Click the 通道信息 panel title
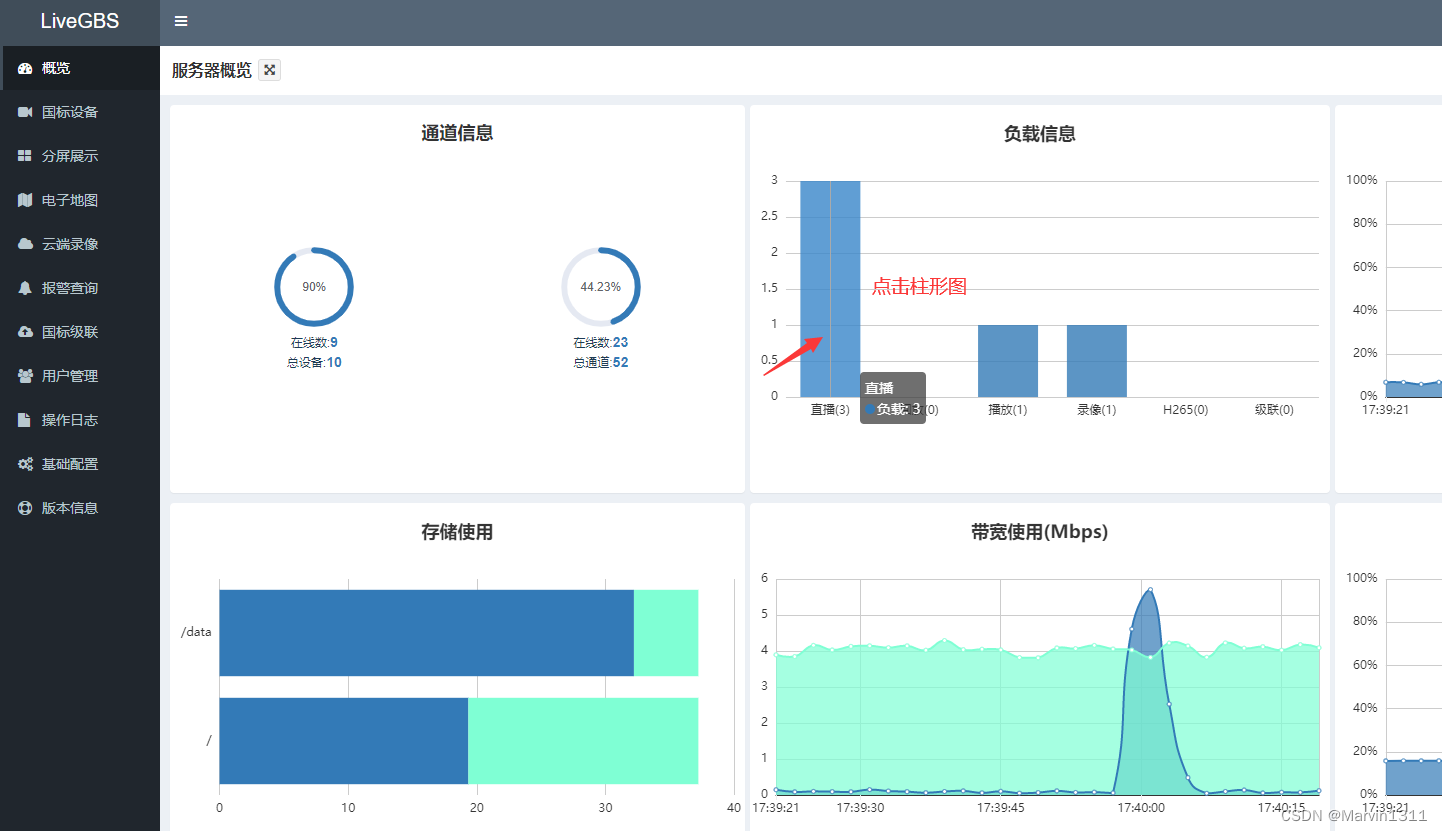The image size is (1442, 831). tap(457, 133)
